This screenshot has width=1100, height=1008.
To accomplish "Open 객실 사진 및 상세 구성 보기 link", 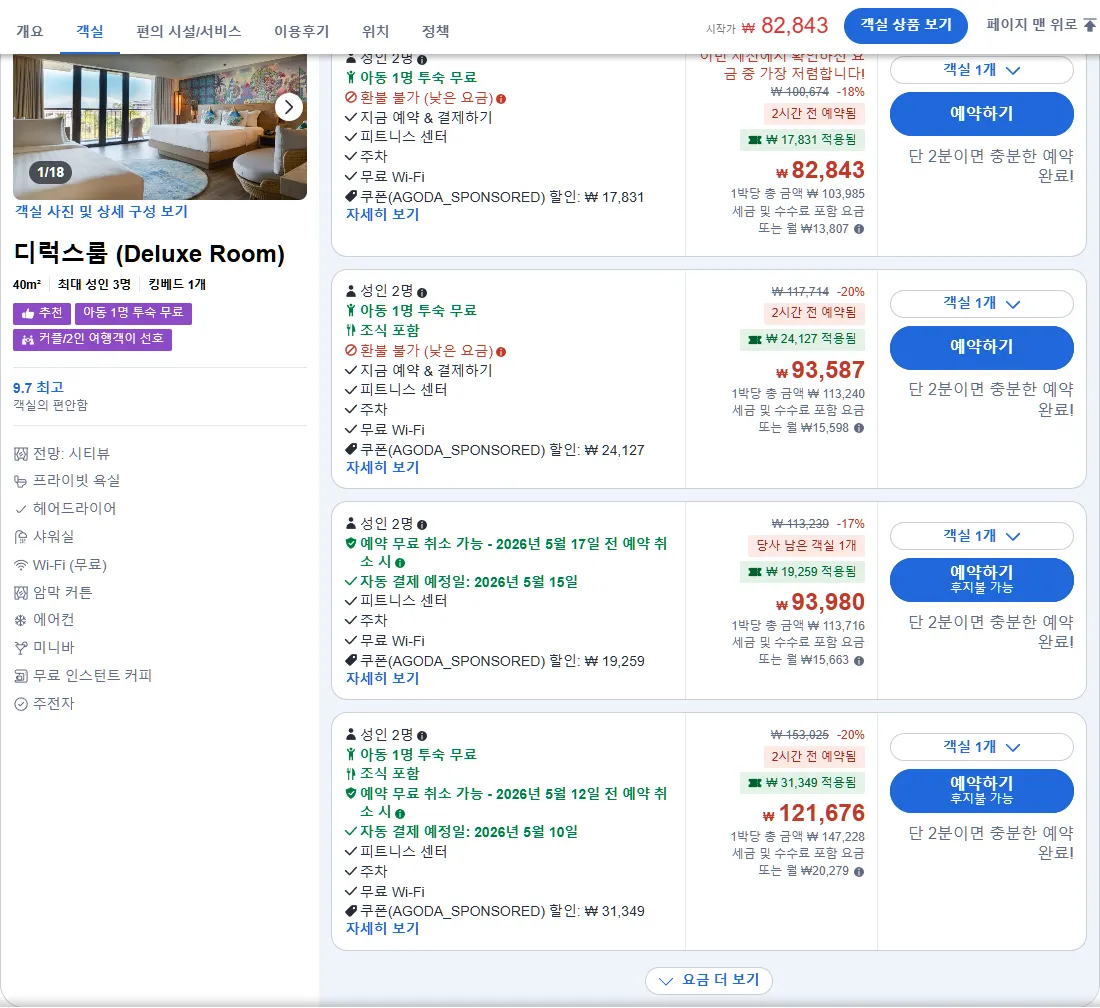I will pos(101,211).
